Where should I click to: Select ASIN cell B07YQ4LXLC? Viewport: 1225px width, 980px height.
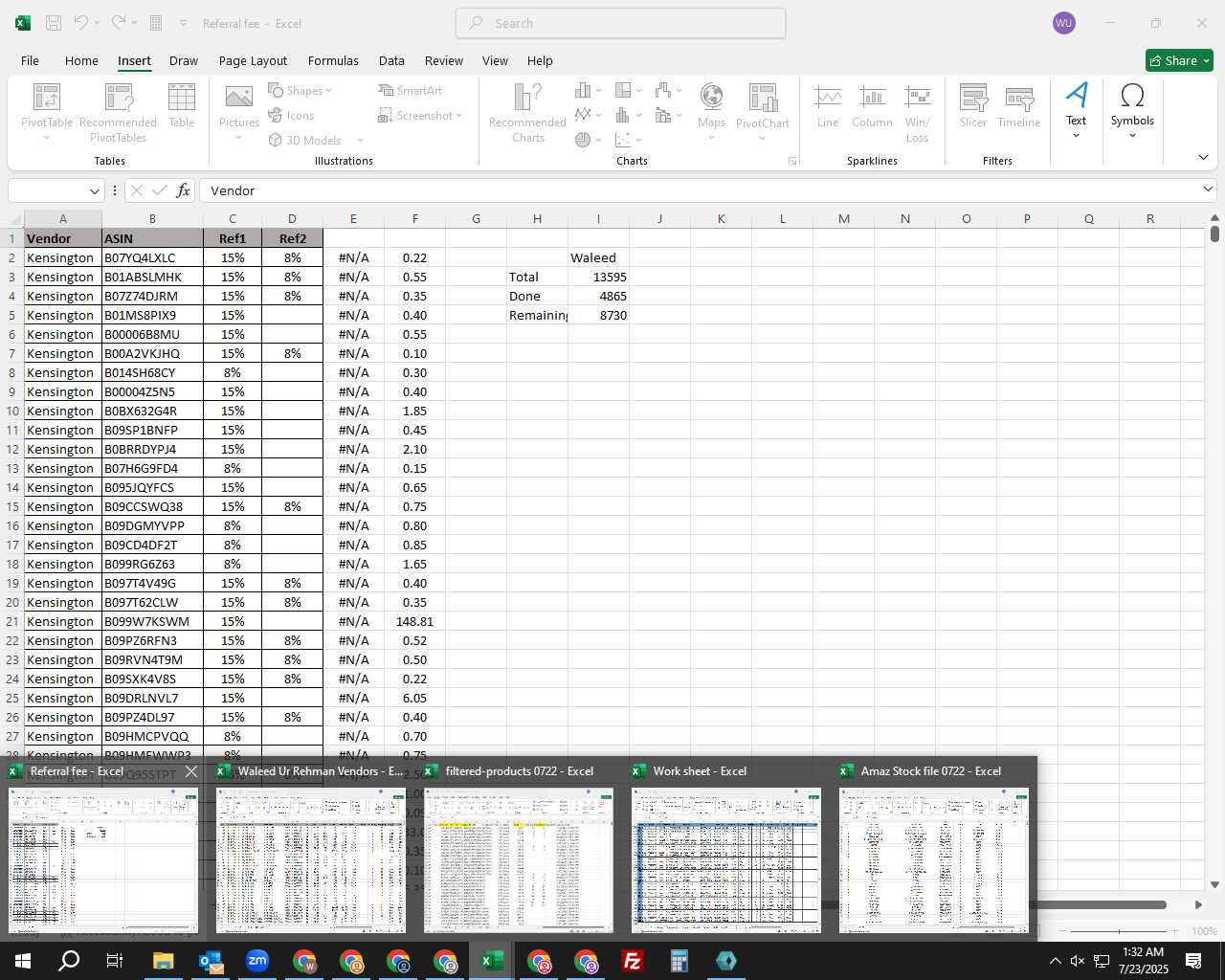(152, 257)
